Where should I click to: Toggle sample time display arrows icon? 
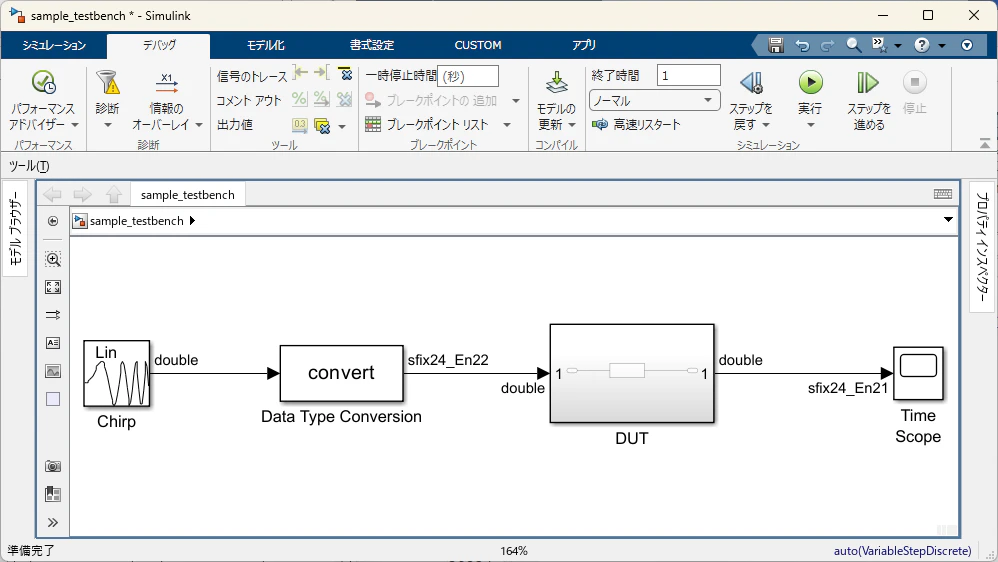click(x=53, y=315)
